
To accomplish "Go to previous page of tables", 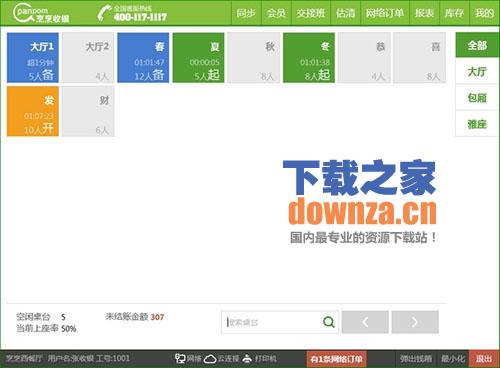I will pyautogui.click(x=365, y=322).
